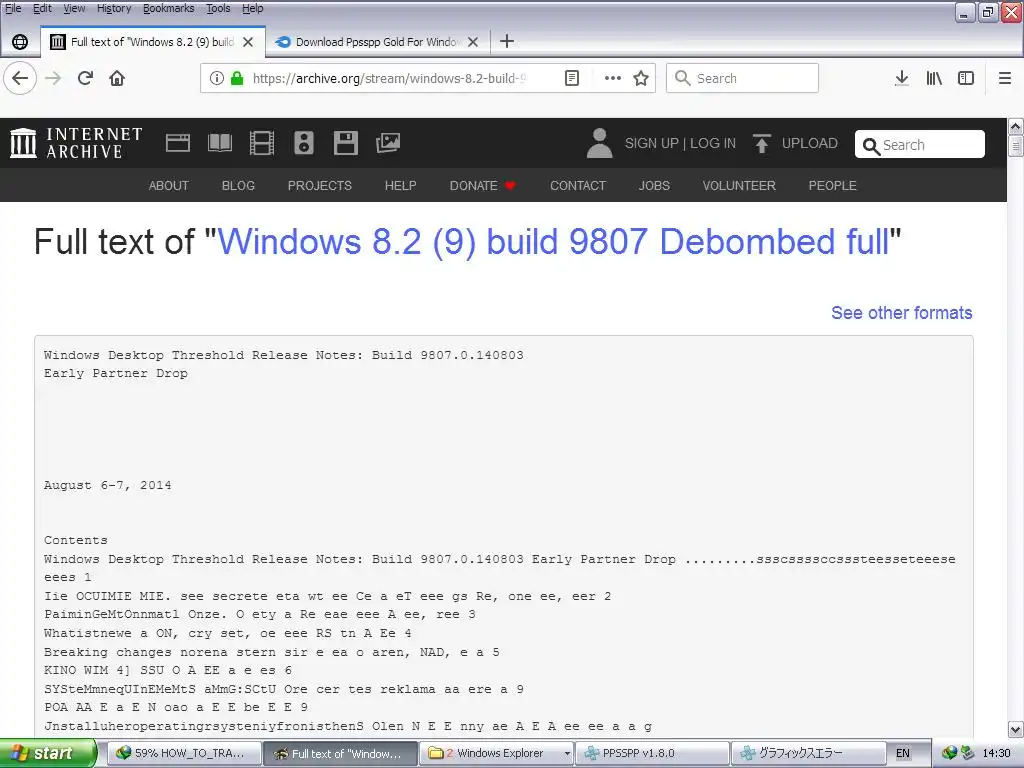The width and height of the screenshot is (1024, 768).
Task: Click See other formats link
Action: [x=902, y=313]
